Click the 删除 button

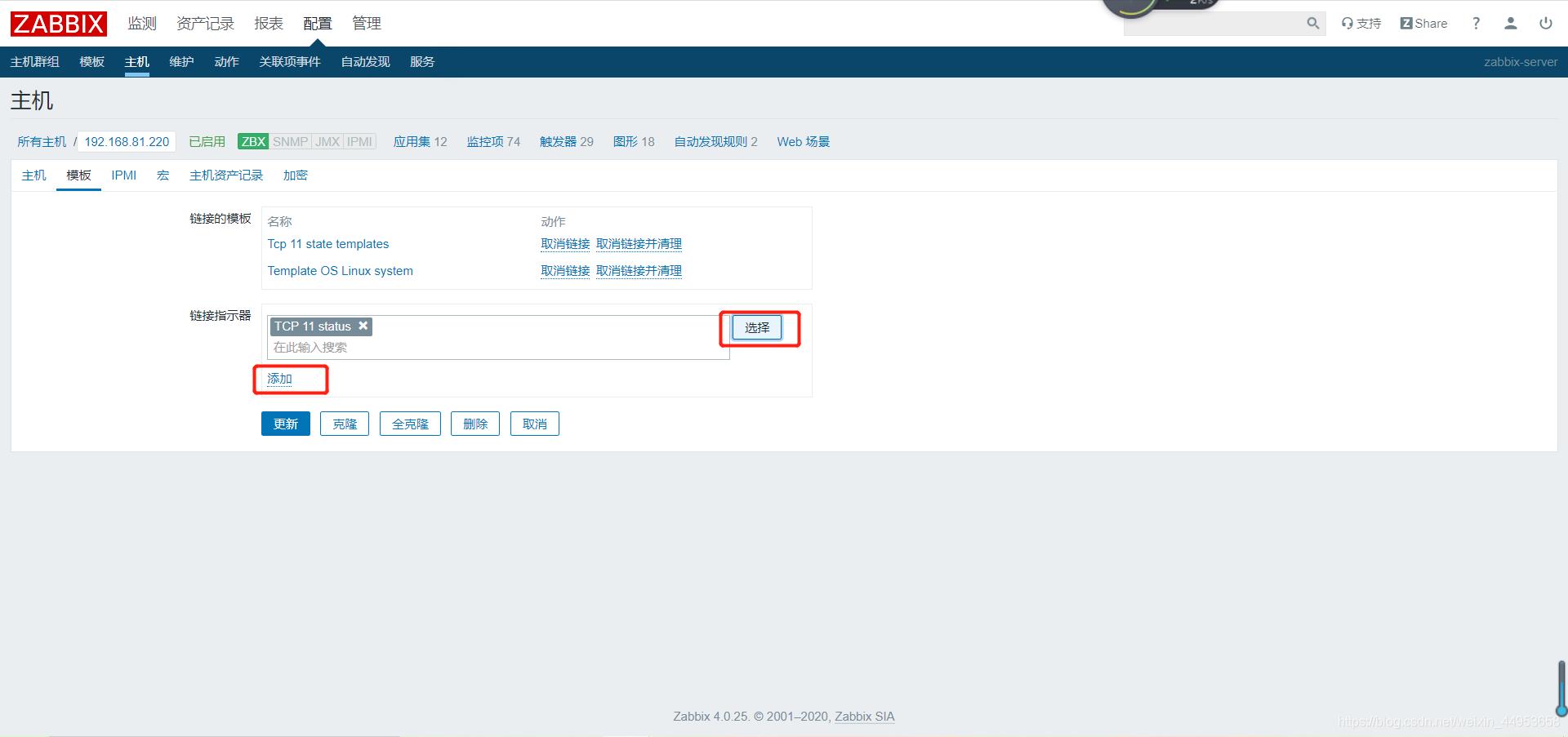[x=475, y=424]
